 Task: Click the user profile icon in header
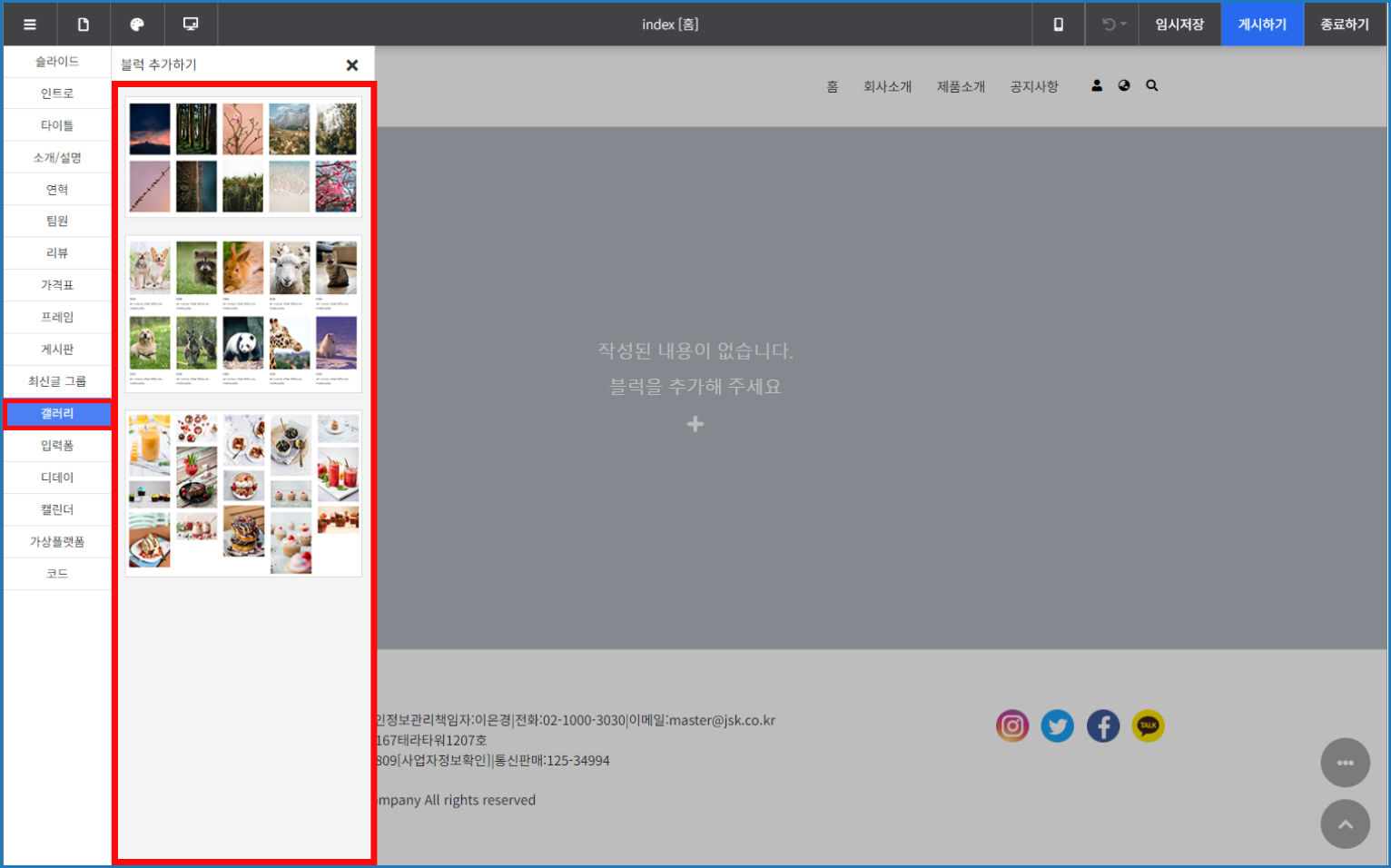click(x=1097, y=85)
